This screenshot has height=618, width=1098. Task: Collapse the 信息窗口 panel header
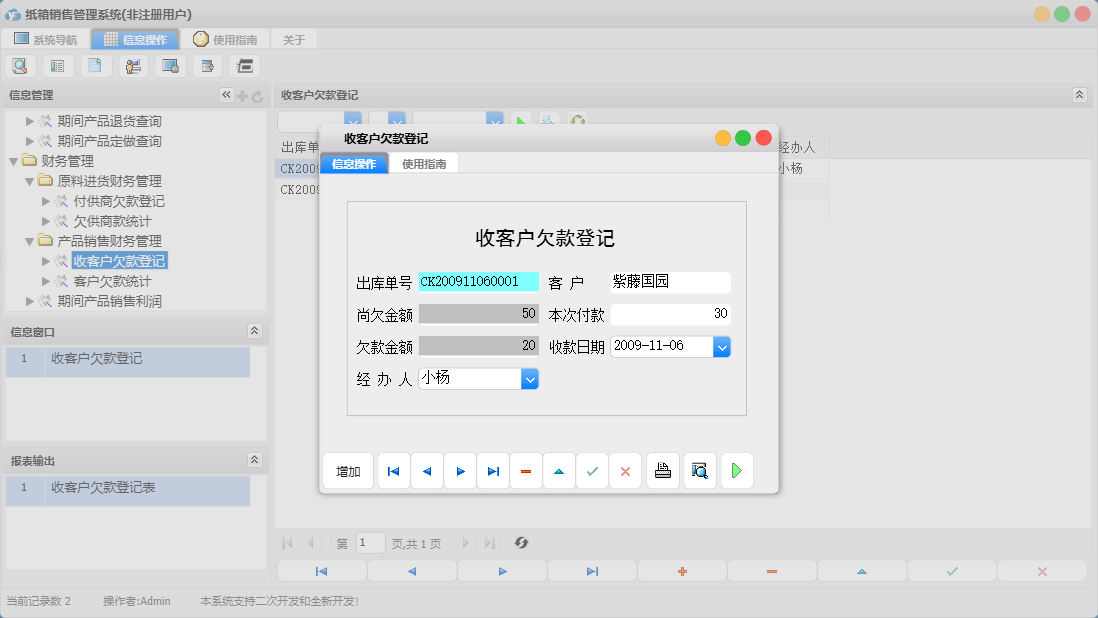[x=256, y=331]
